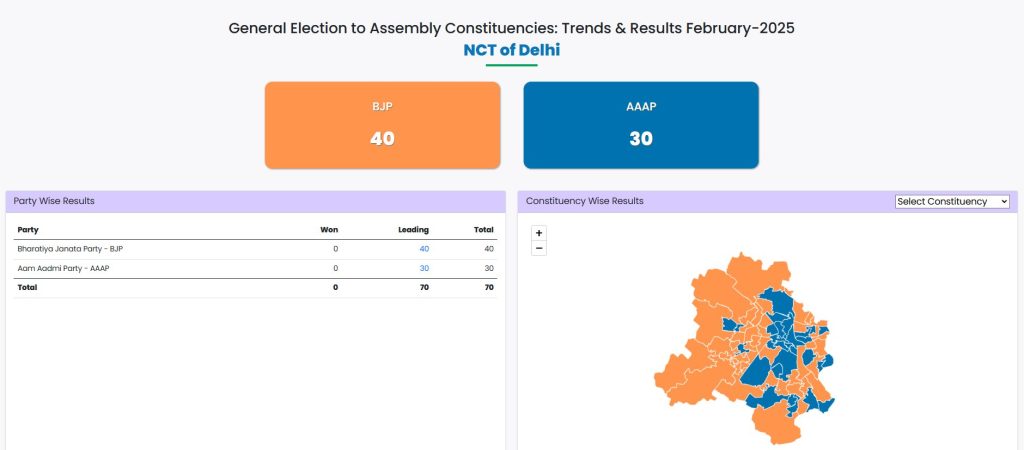
Task: Click the General Election Trends & Results title
Action: point(511,28)
